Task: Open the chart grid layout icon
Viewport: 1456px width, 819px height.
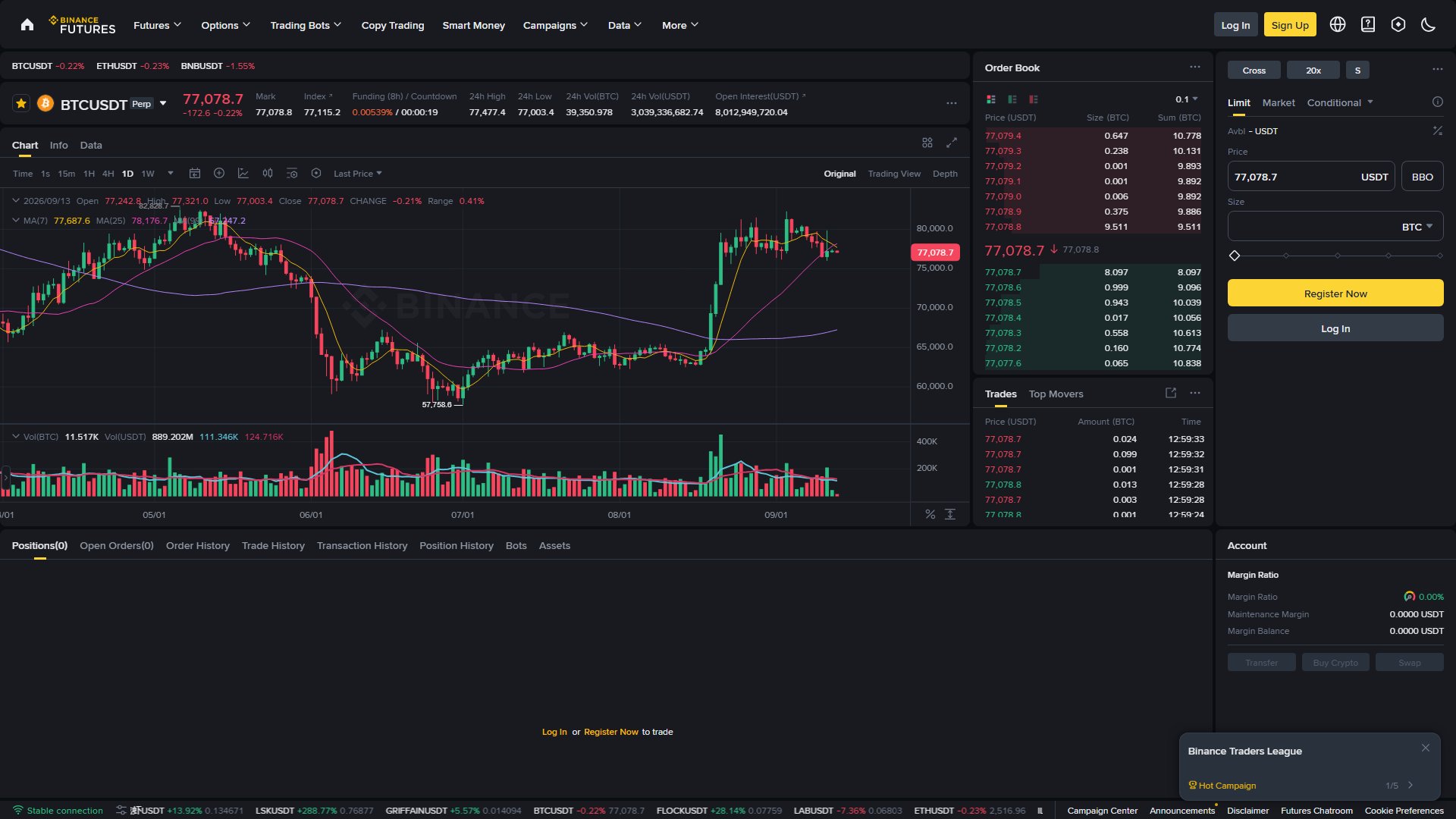Action: pyautogui.click(x=927, y=143)
